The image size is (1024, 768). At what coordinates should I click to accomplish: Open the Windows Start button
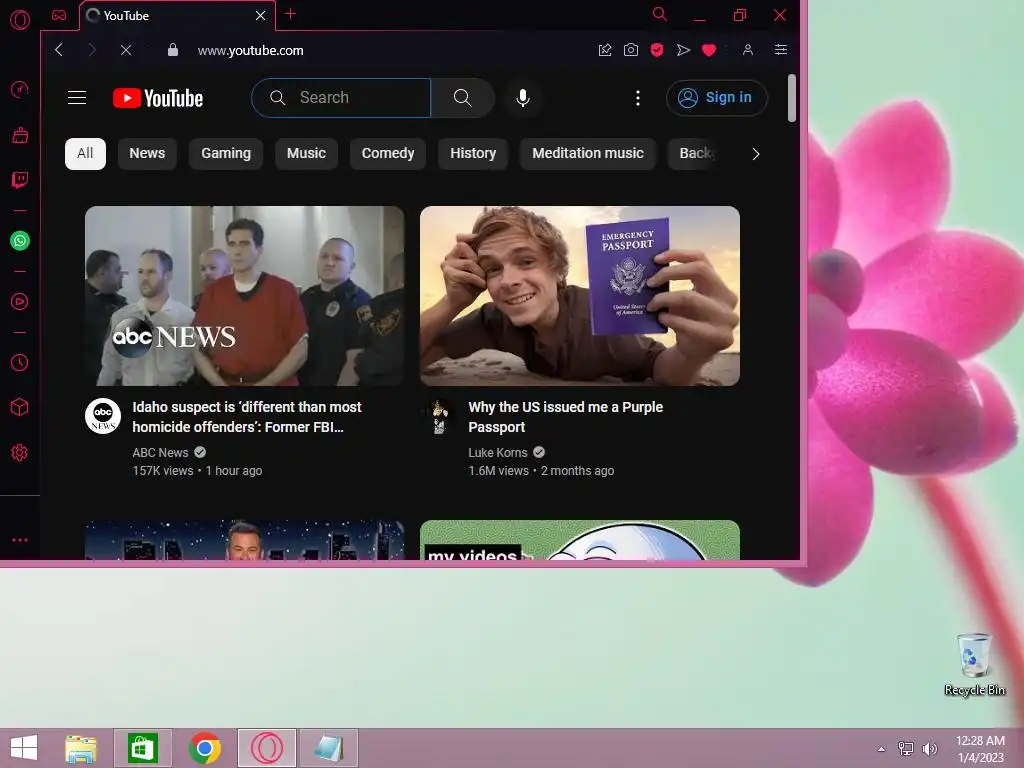pyautogui.click(x=24, y=748)
